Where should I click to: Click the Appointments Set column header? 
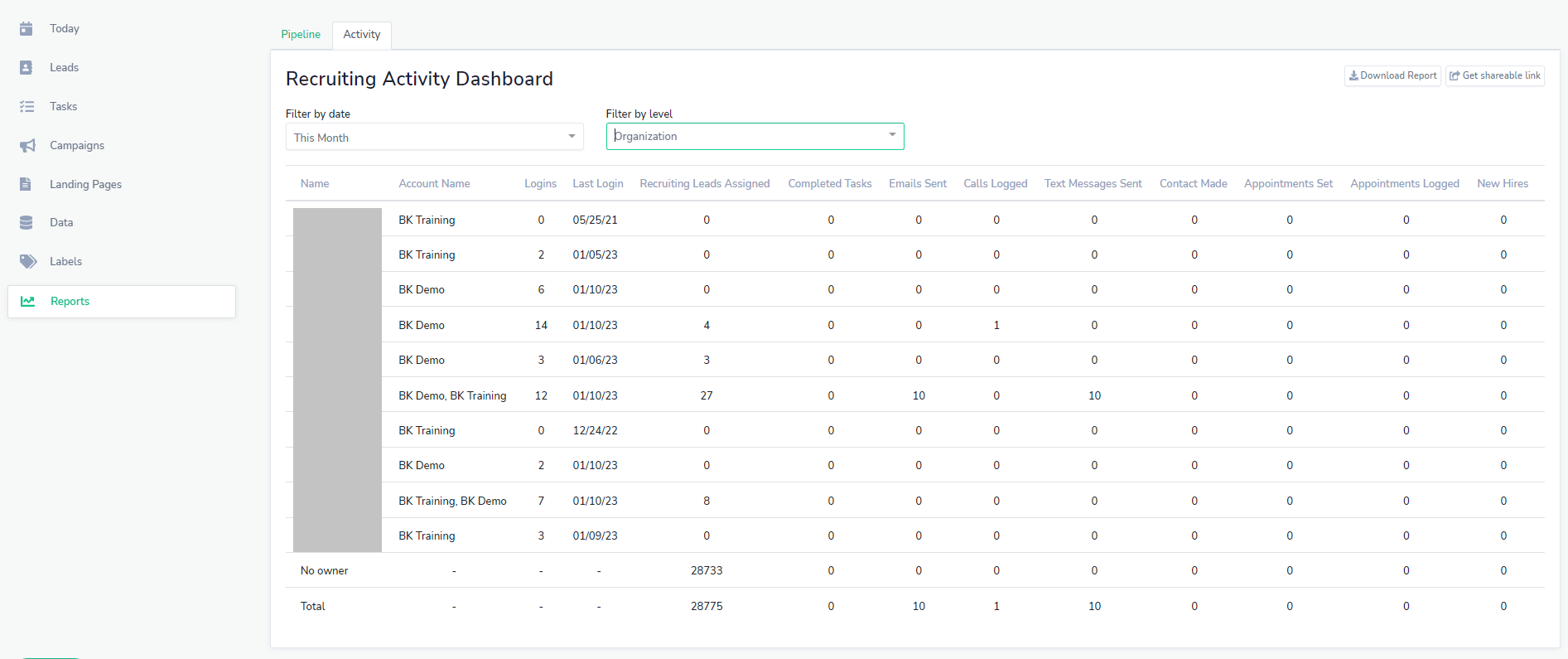click(x=1289, y=184)
